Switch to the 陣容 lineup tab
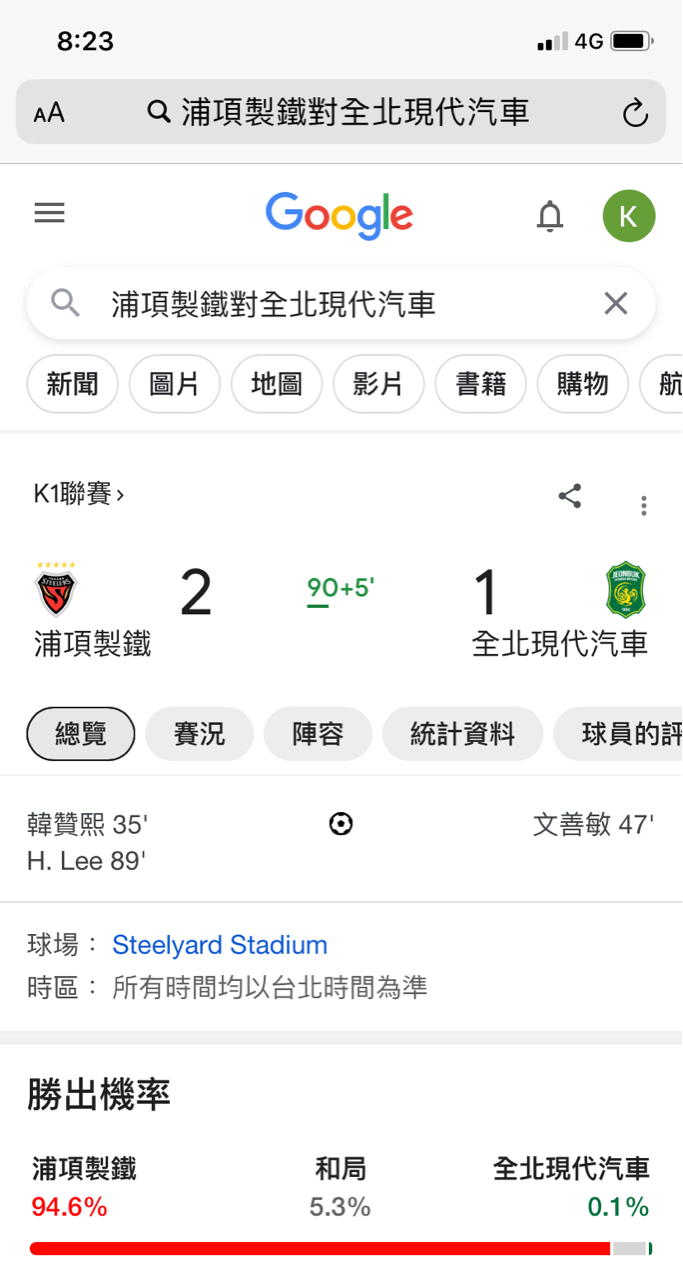Screen dimensions: 683x1280 tap(317, 734)
